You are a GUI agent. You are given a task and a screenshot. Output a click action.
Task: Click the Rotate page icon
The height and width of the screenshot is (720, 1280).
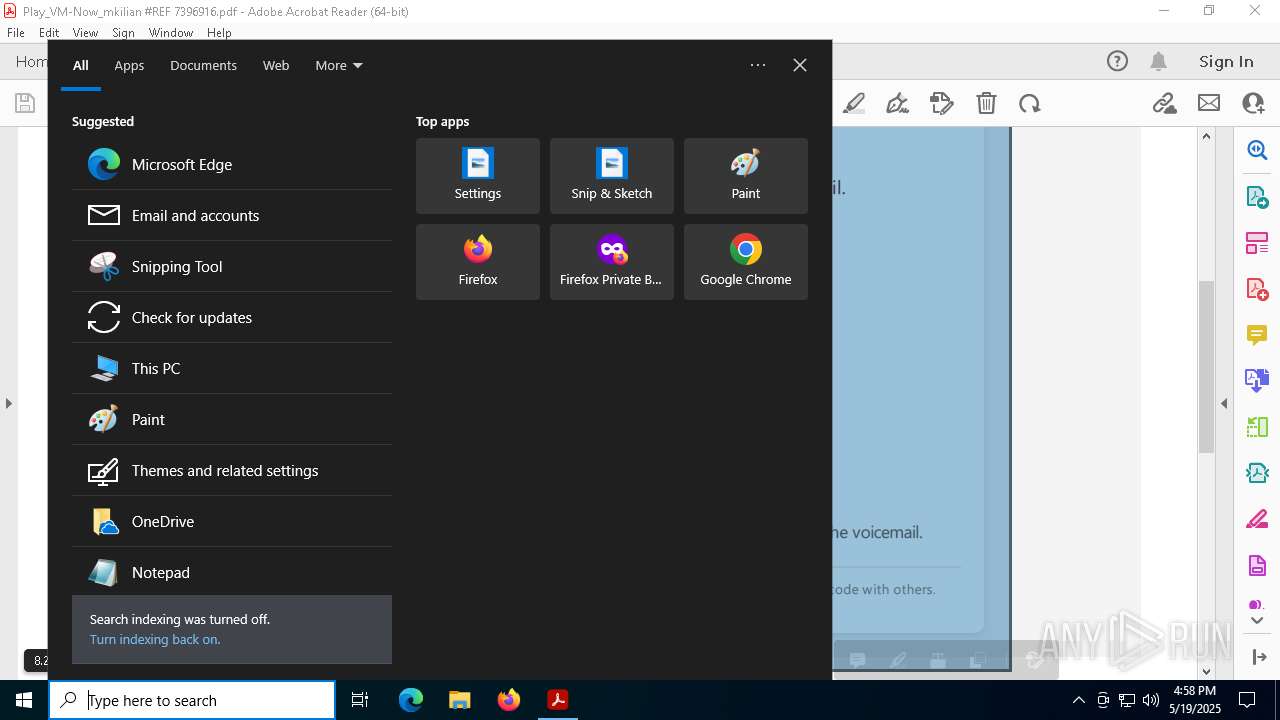tap(1030, 103)
